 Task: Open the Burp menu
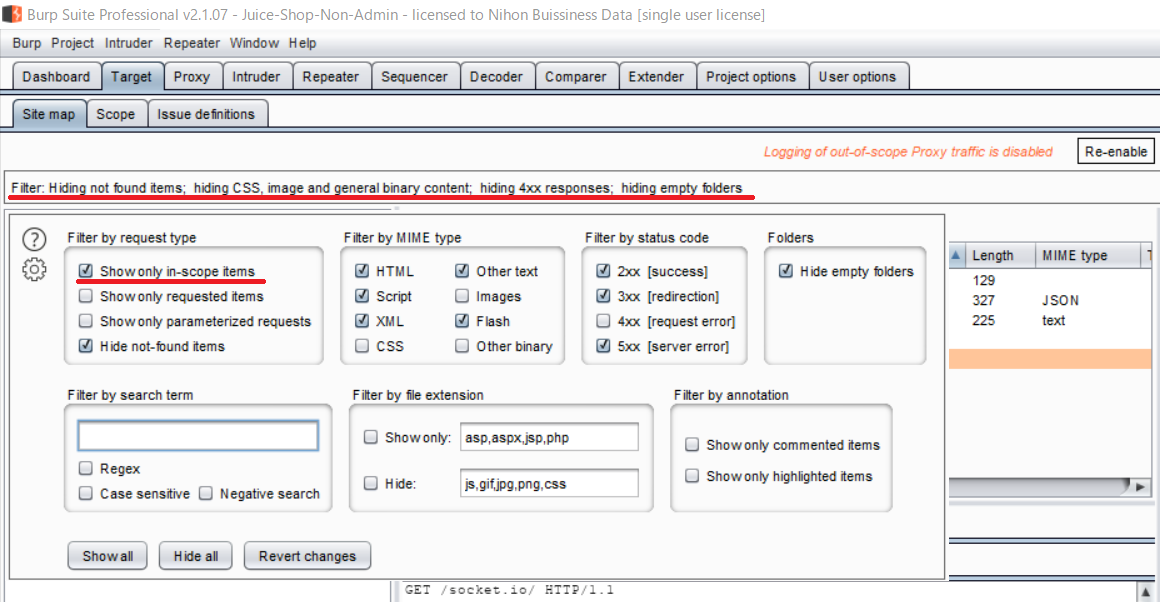(x=27, y=43)
